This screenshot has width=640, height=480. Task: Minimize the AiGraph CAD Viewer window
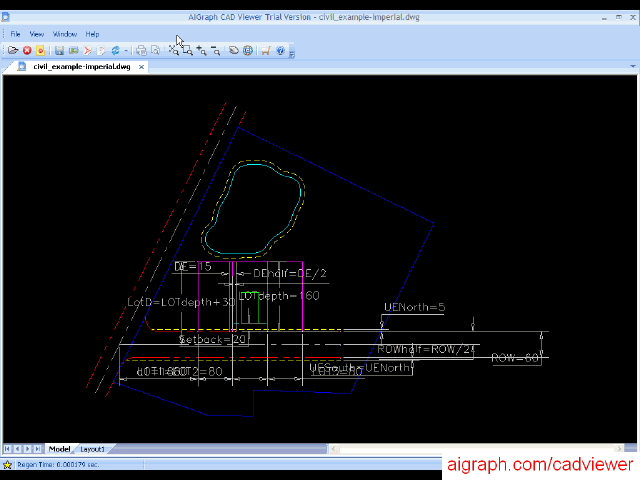[604, 18]
